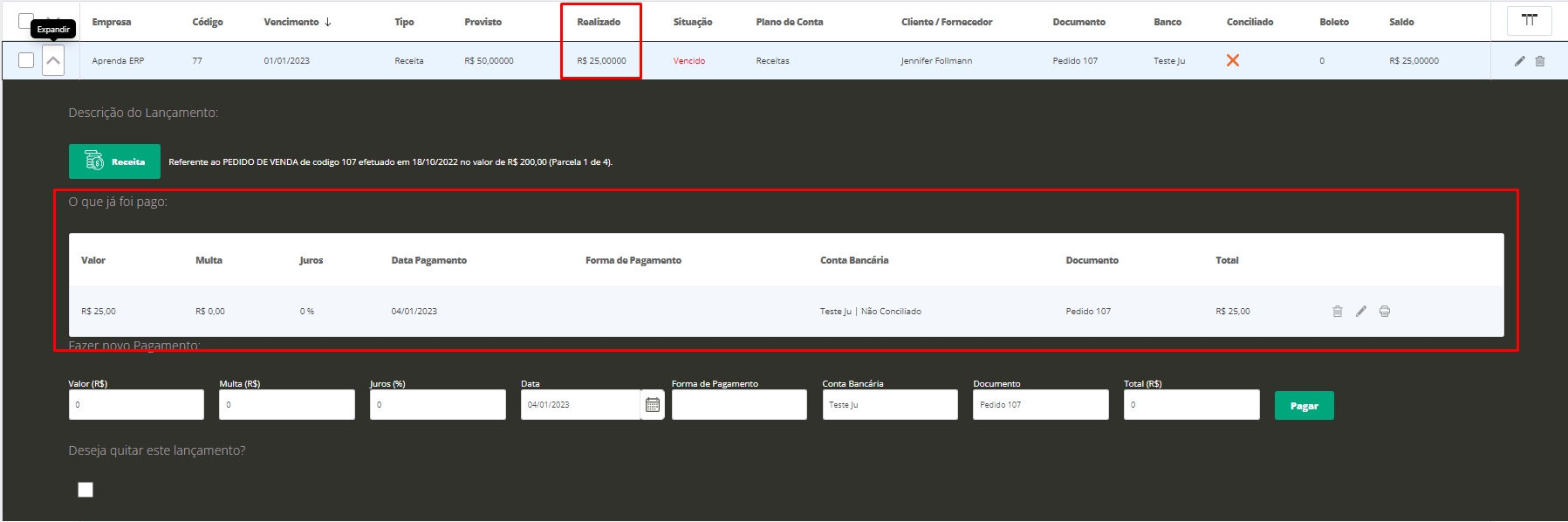
Task: Click the Juros (%) input field
Action: [x=437, y=405]
